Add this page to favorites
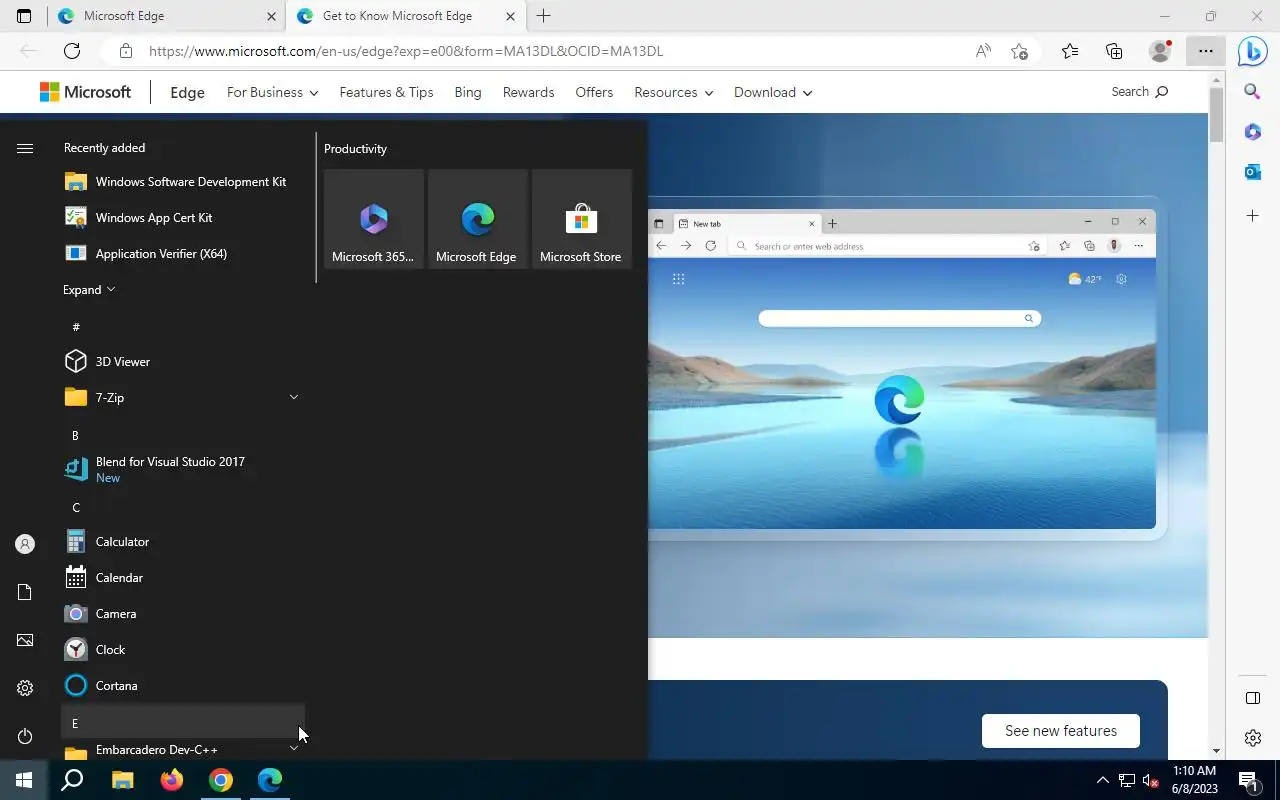This screenshot has width=1280, height=800. pyautogui.click(x=1019, y=51)
